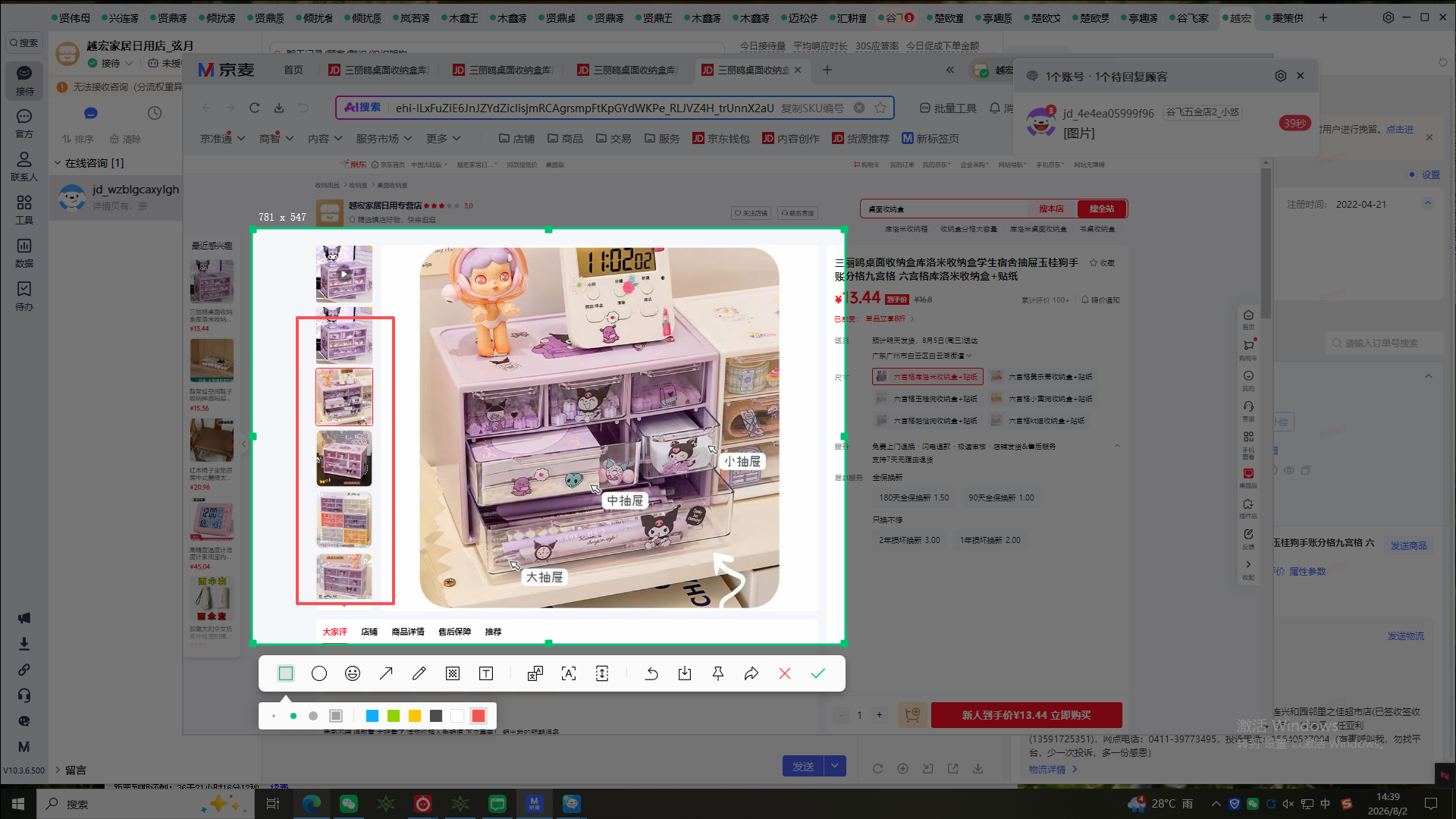Open the 接待 status dropdown

(x=111, y=64)
